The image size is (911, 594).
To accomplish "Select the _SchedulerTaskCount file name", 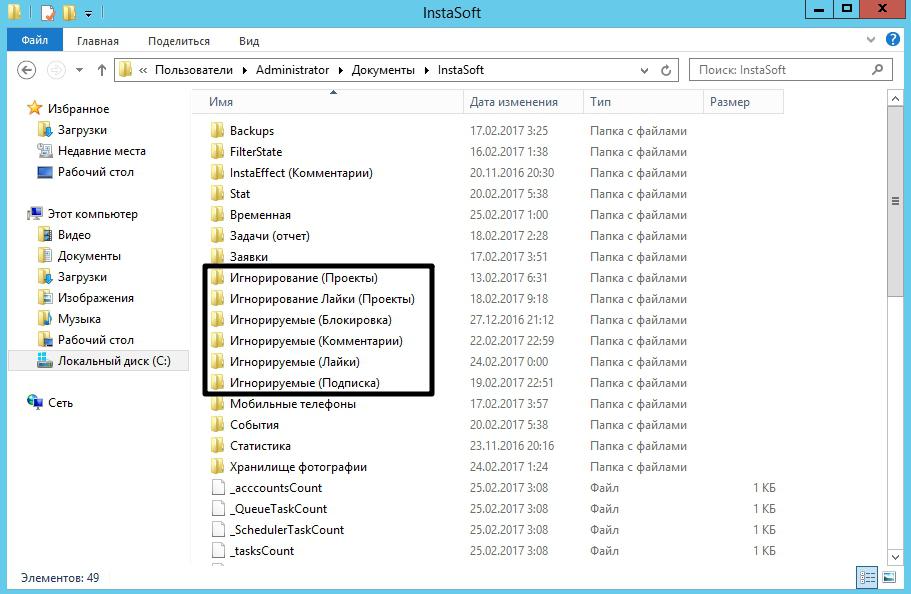I will click(x=287, y=529).
